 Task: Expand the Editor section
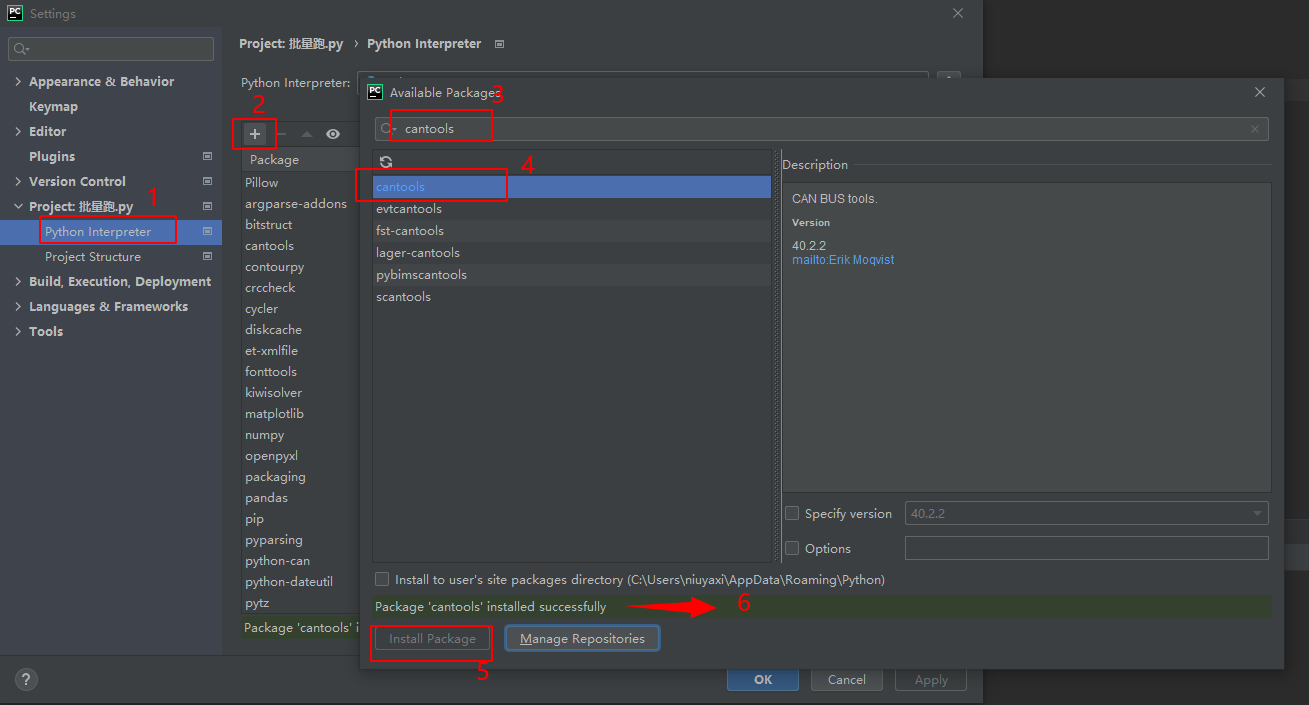point(18,131)
